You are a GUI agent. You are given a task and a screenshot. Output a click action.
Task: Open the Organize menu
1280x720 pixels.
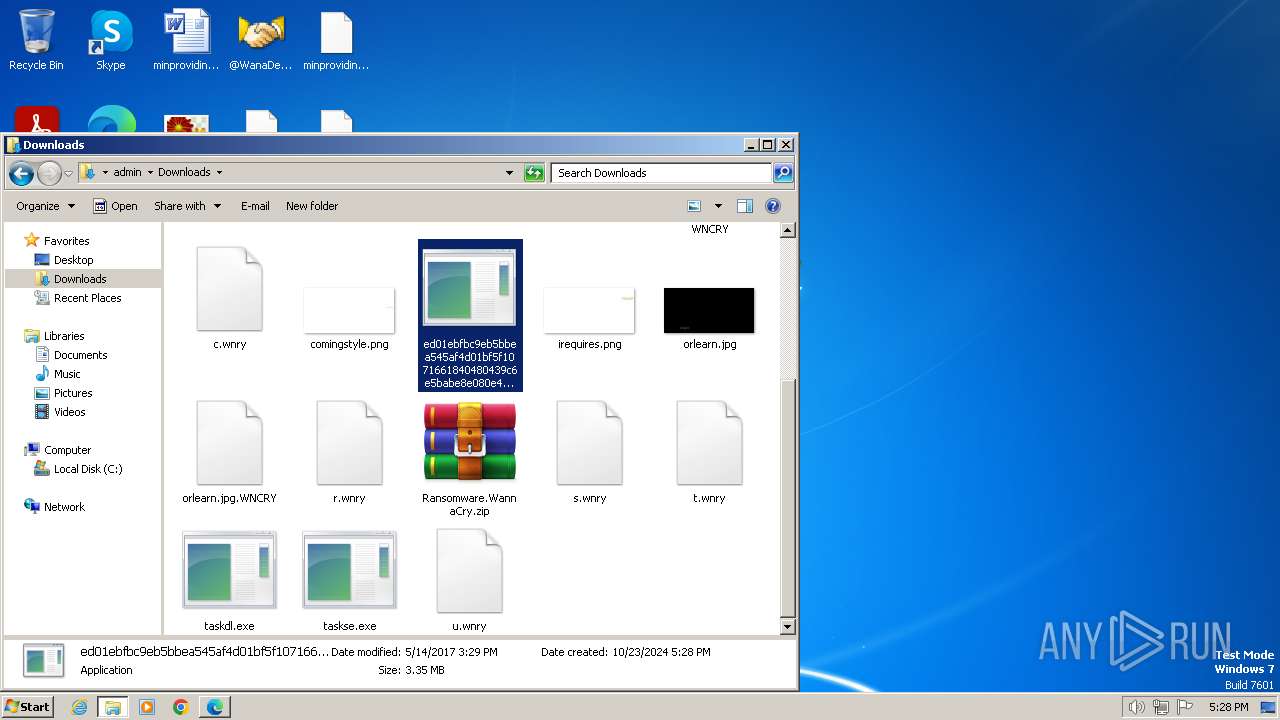pyautogui.click(x=45, y=206)
